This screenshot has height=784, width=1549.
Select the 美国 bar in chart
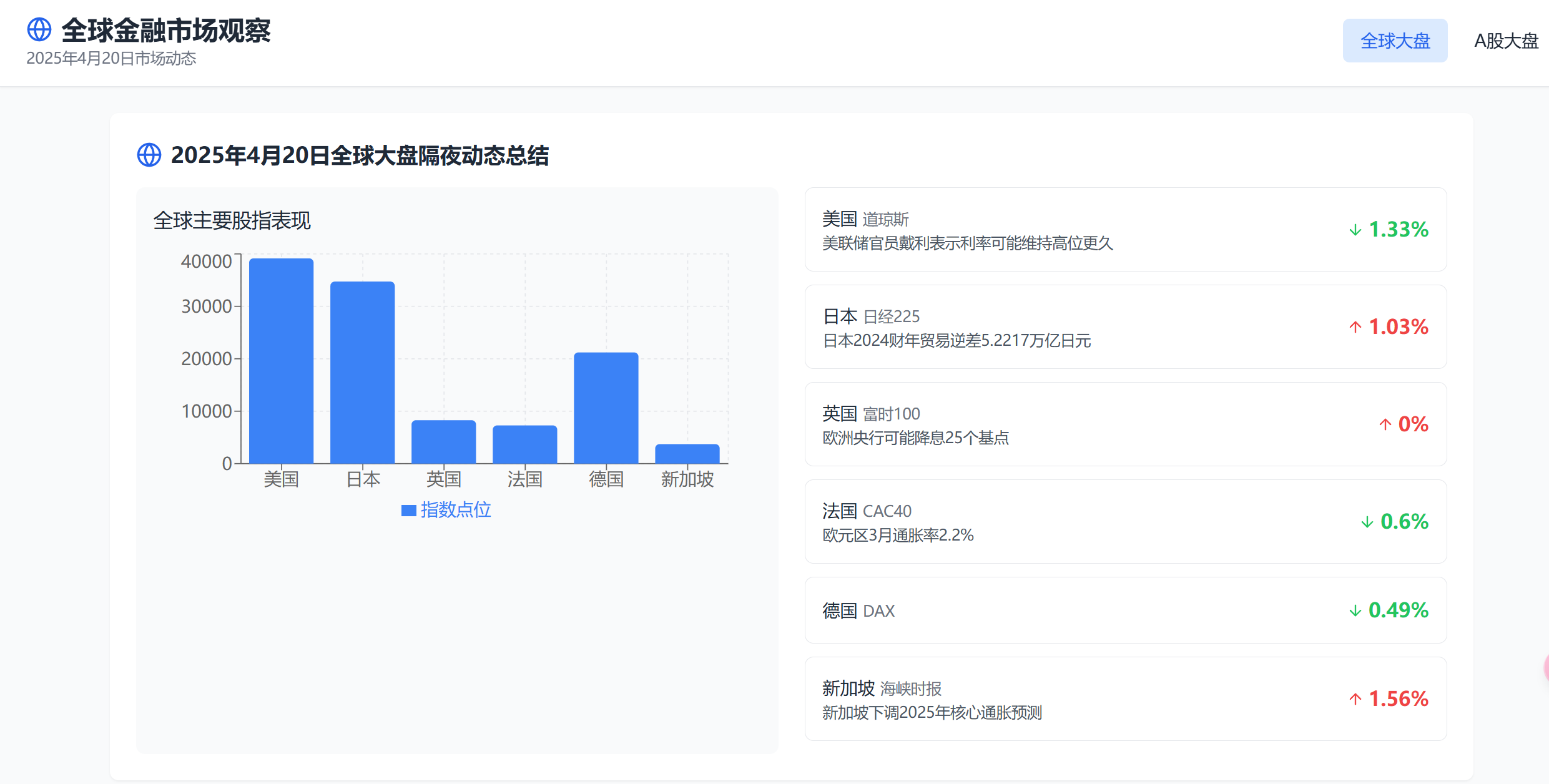coord(281,361)
